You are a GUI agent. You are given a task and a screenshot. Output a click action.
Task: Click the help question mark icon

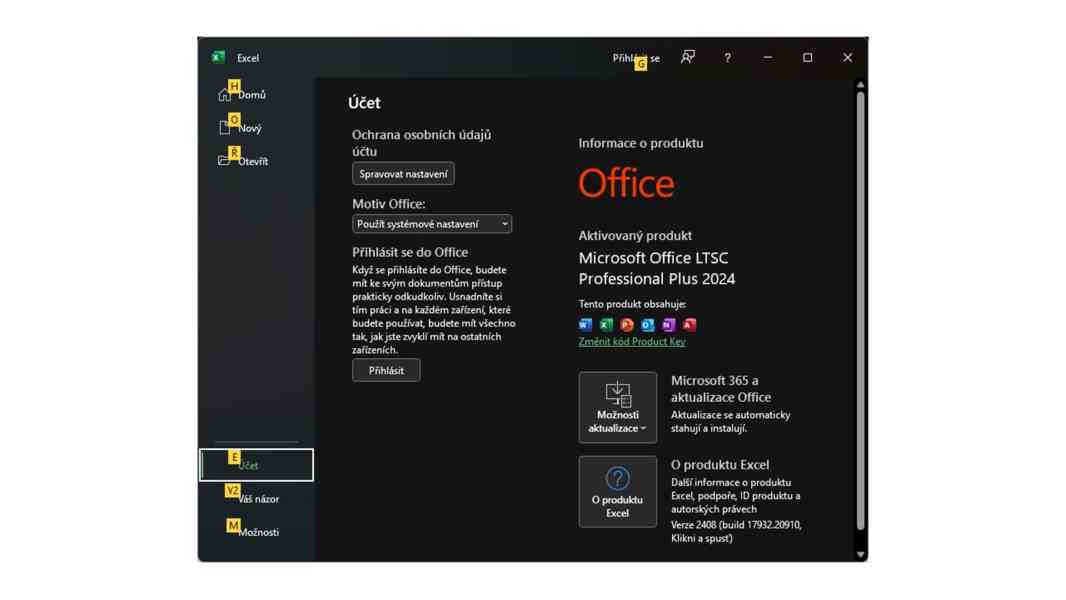(727, 58)
